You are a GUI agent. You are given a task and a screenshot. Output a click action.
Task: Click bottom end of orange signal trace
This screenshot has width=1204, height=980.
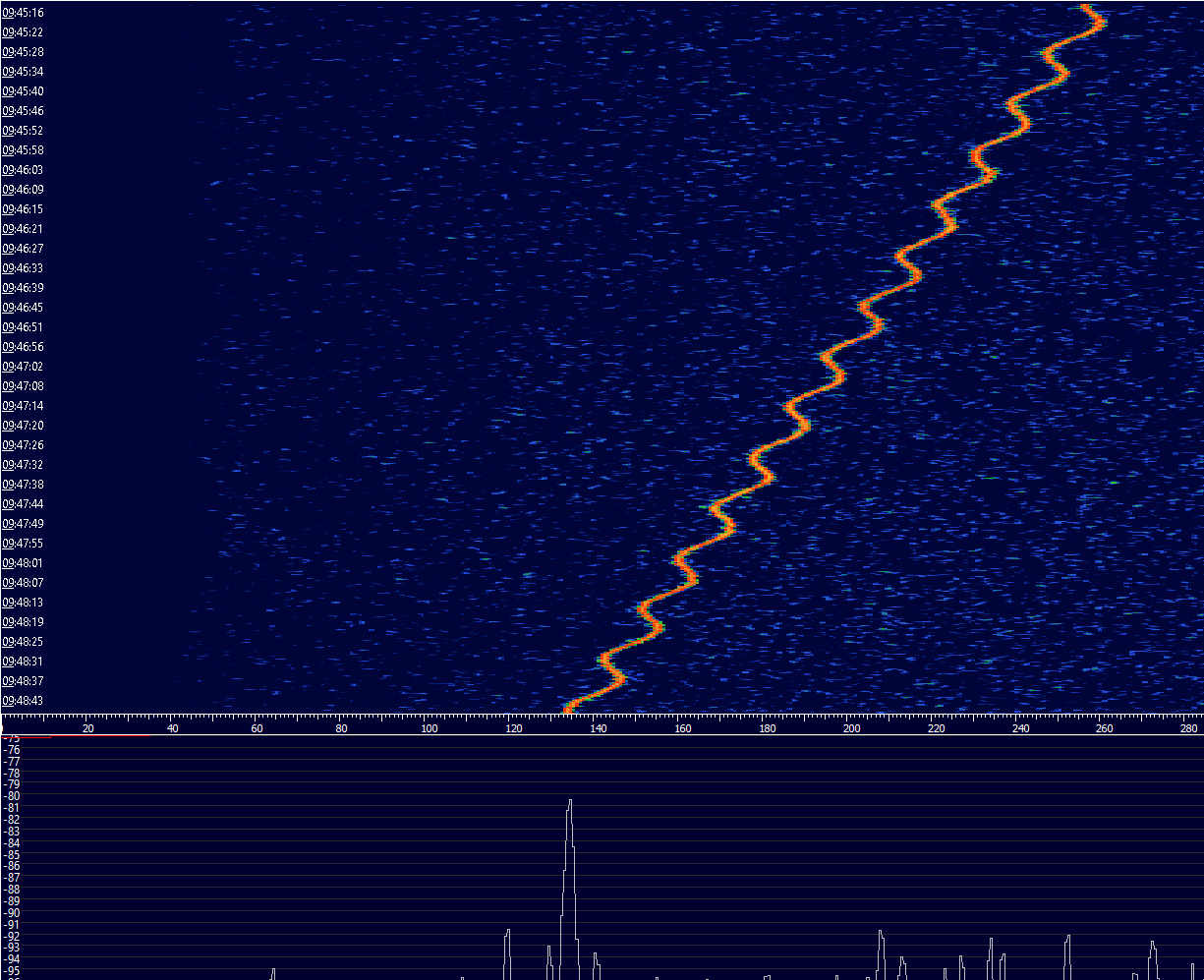point(567,708)
